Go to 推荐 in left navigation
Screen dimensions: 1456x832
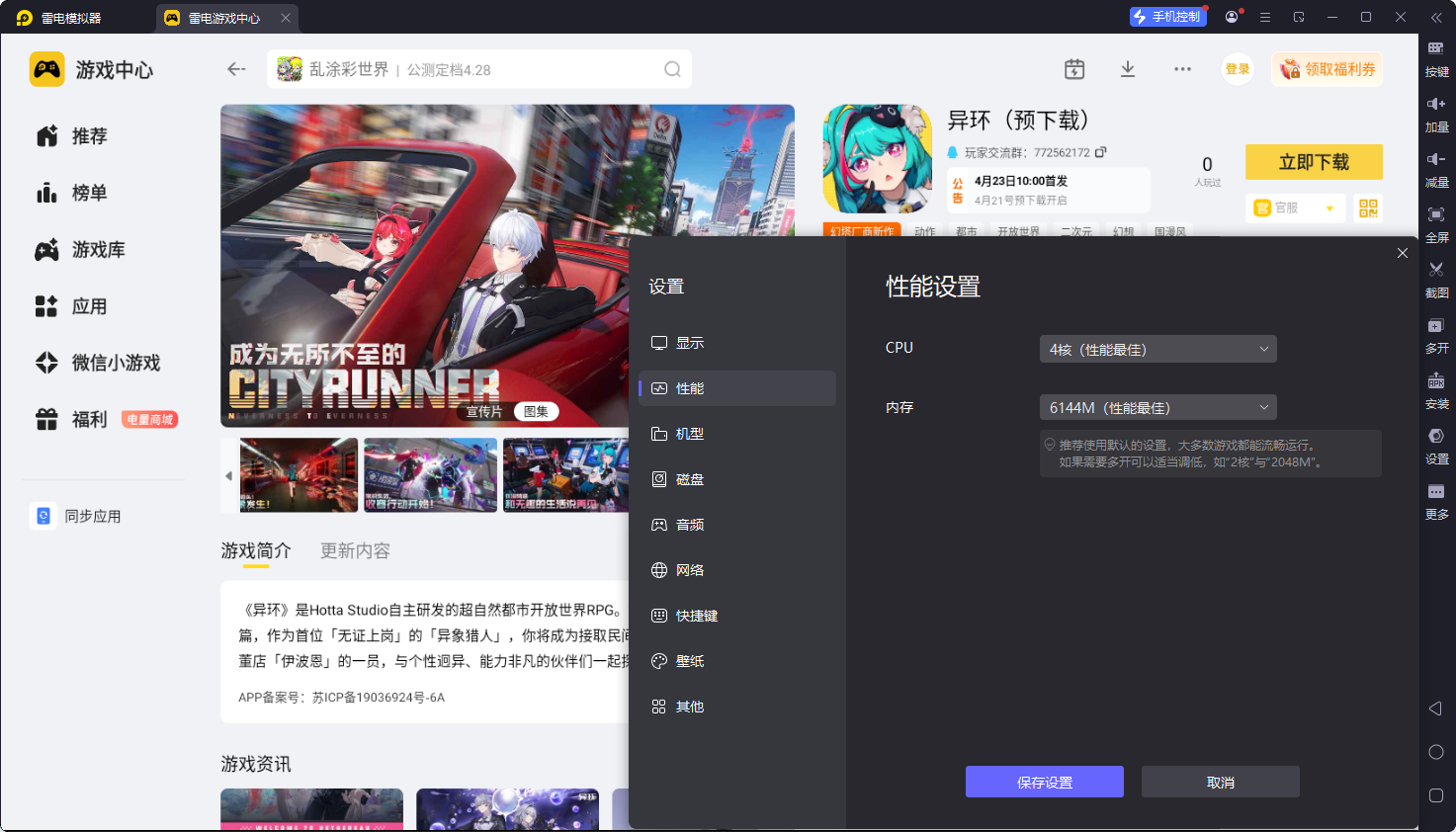tap(71, 136)
